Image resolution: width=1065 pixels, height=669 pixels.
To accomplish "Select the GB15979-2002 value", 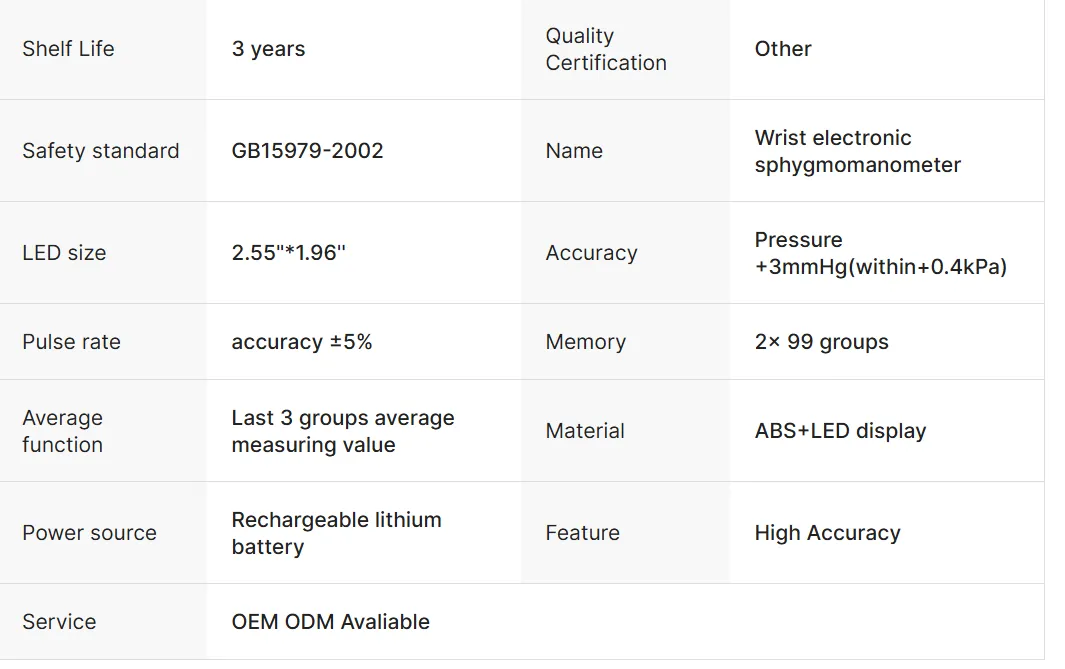I will [x=307, y=151].
